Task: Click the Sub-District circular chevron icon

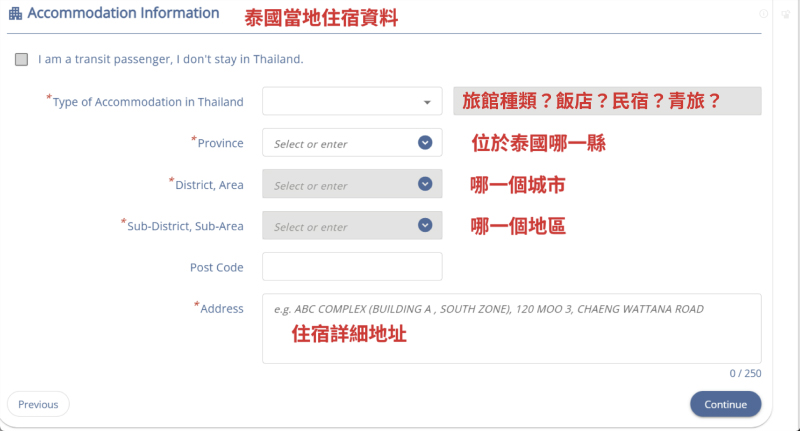Action: coord(425,225)
